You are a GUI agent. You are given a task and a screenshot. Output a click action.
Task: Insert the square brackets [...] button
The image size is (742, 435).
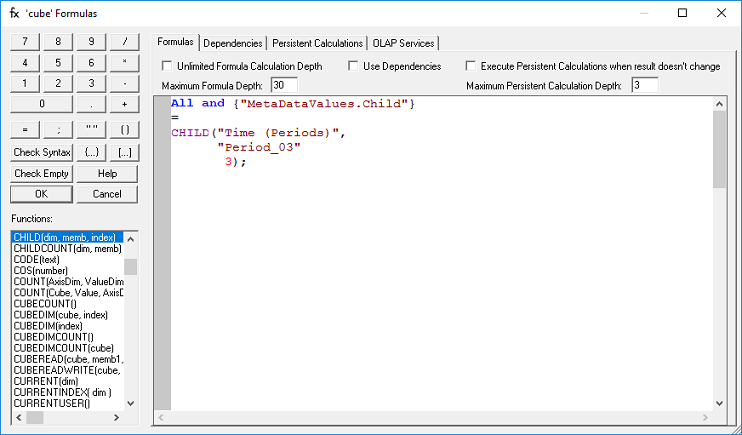(x=124, y=152)
